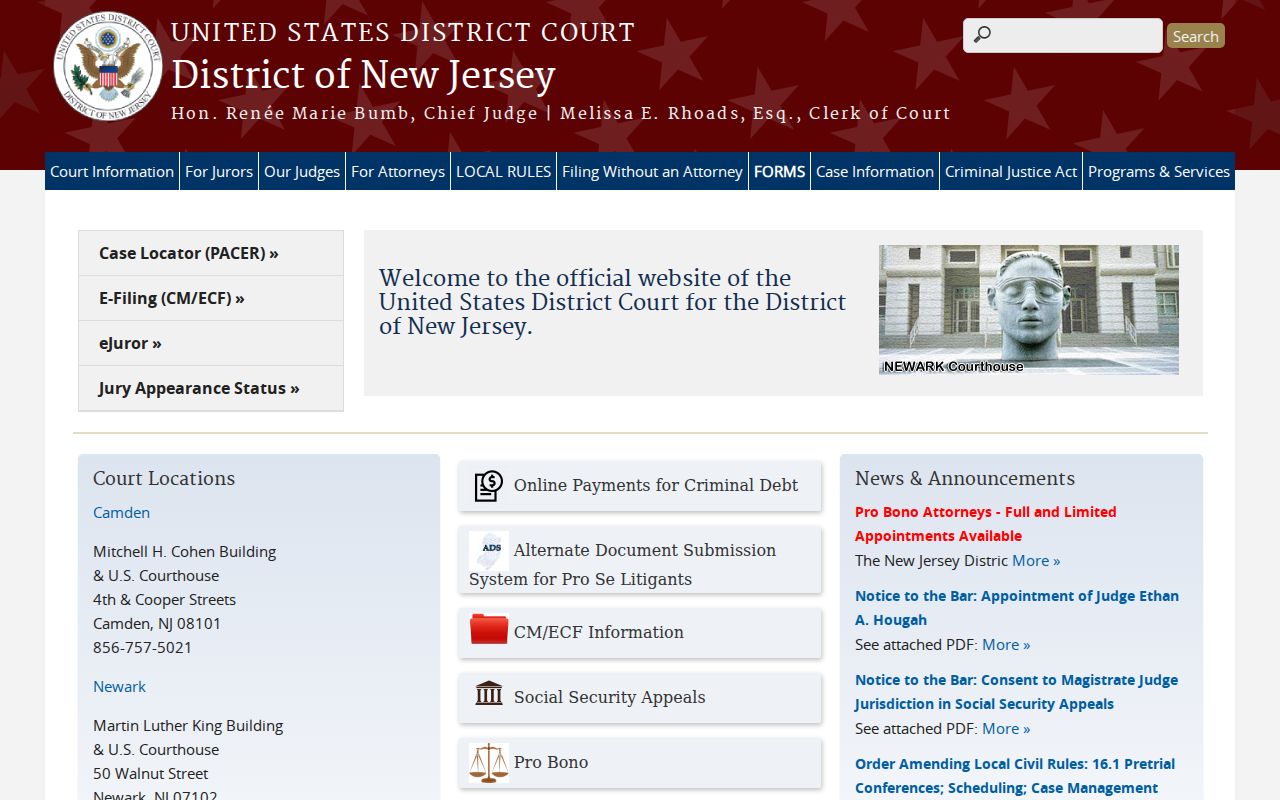Image resolution: width=1280 pixels, height=800 pixels.
Task: Open CM/ECF Information button
Action: click(x=640, y=632)
